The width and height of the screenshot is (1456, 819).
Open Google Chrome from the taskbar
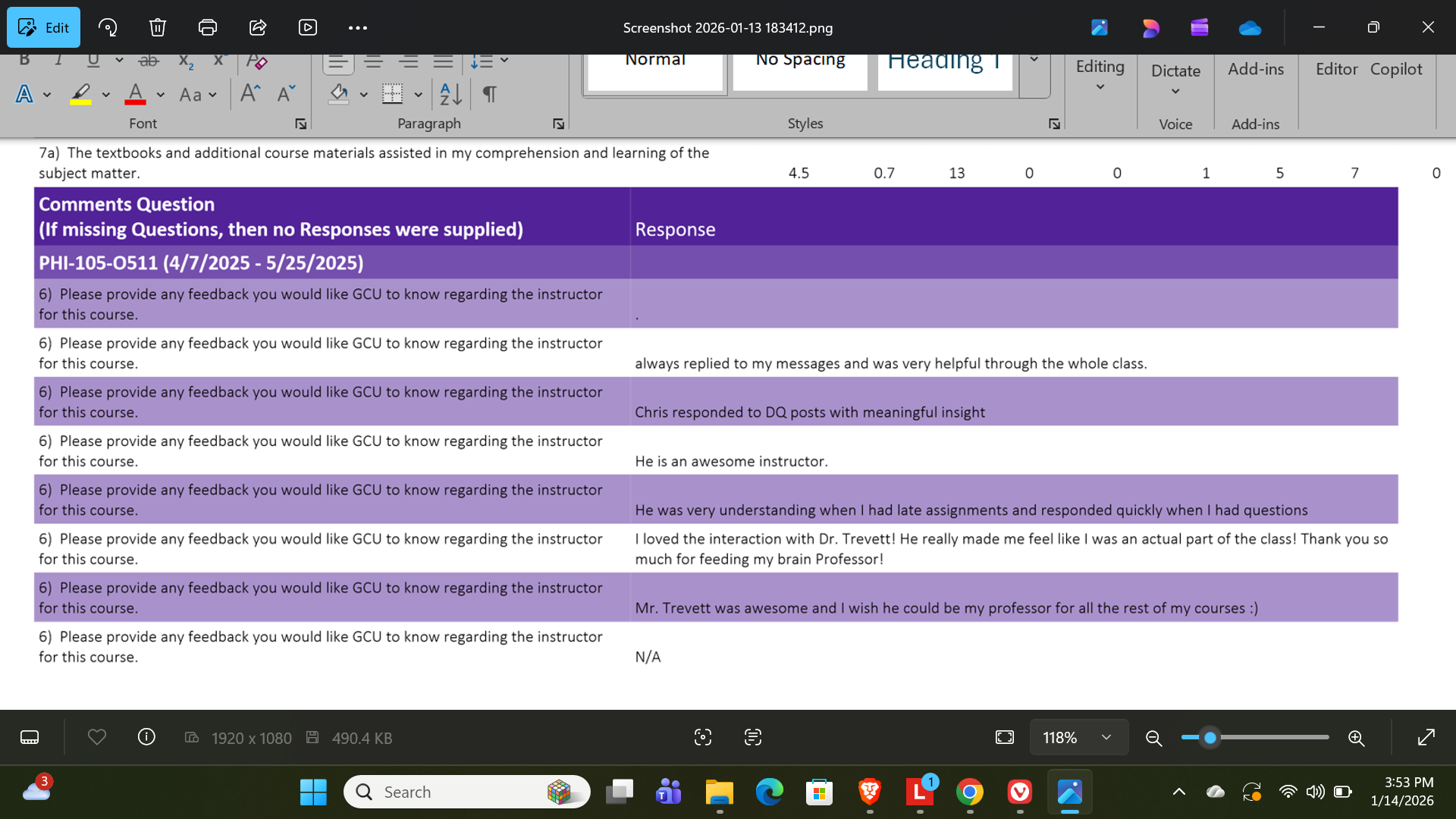tap(969, 792)
